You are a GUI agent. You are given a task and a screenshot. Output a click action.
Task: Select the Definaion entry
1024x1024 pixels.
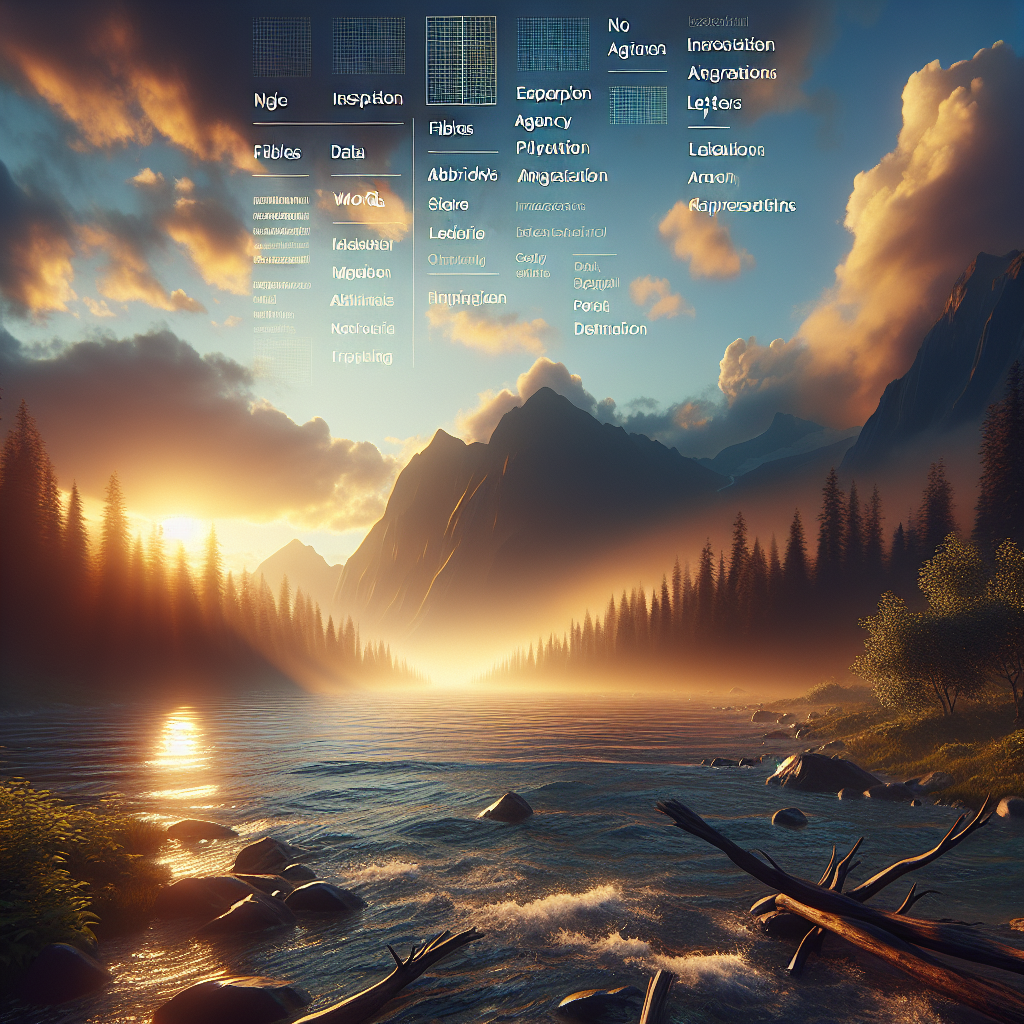tap(610, 329)
